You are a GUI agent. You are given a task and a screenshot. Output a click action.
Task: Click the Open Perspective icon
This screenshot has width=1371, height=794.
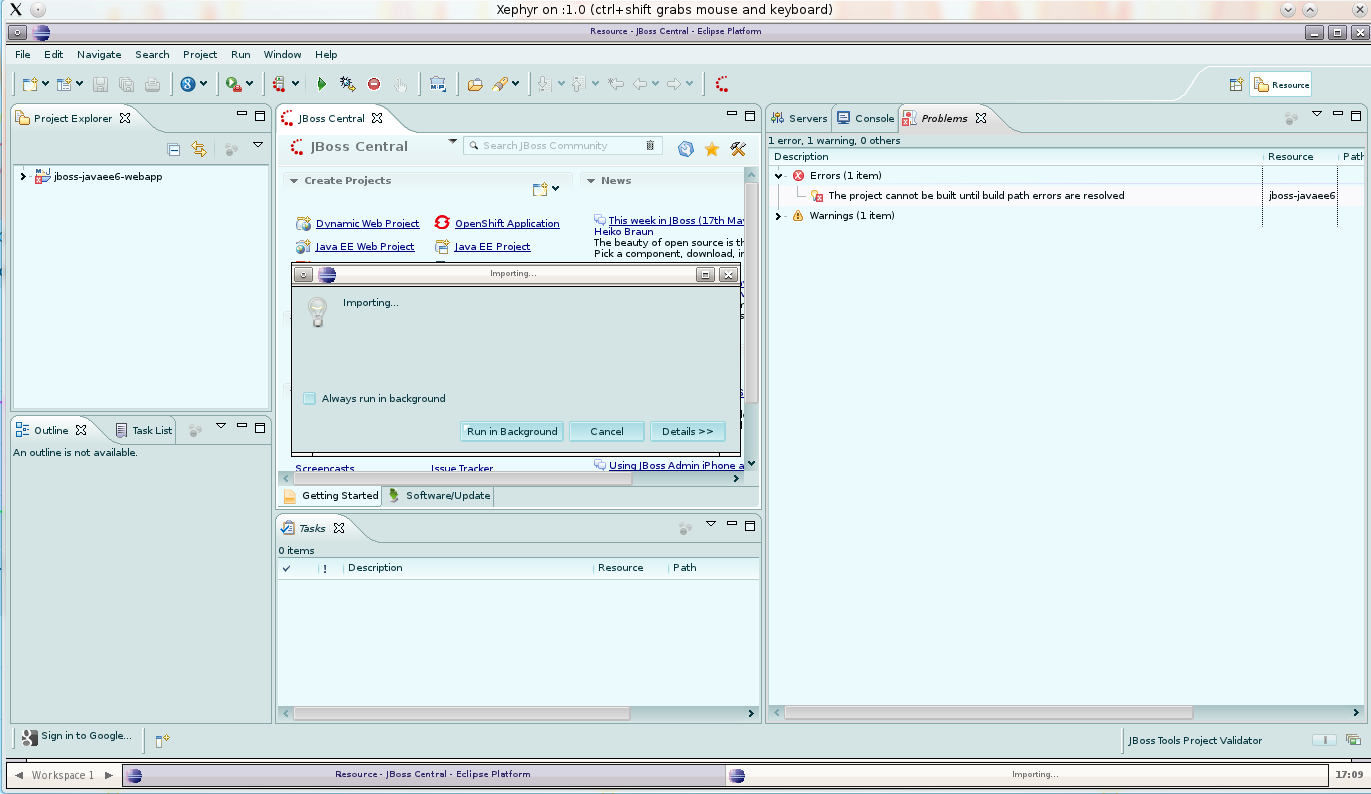point(1236,85)
